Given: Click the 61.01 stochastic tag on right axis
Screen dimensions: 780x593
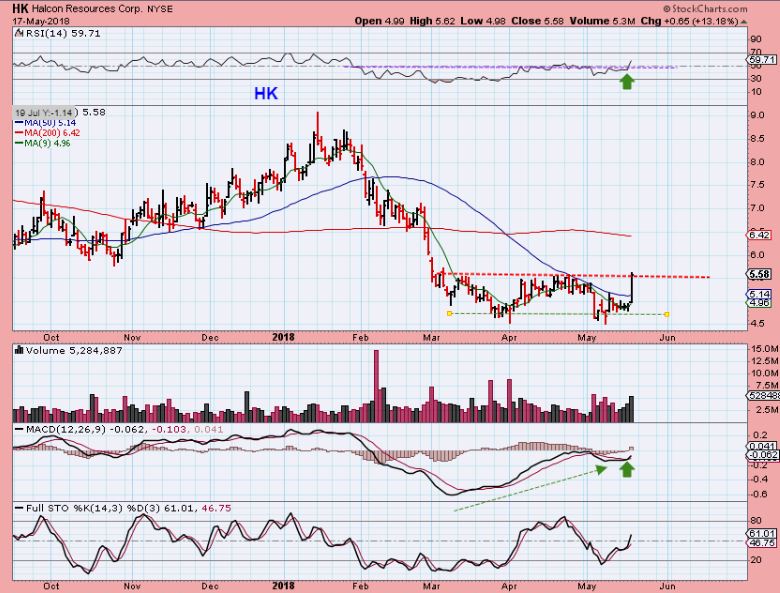Looking at the screenshot, I should click(761, 533).
